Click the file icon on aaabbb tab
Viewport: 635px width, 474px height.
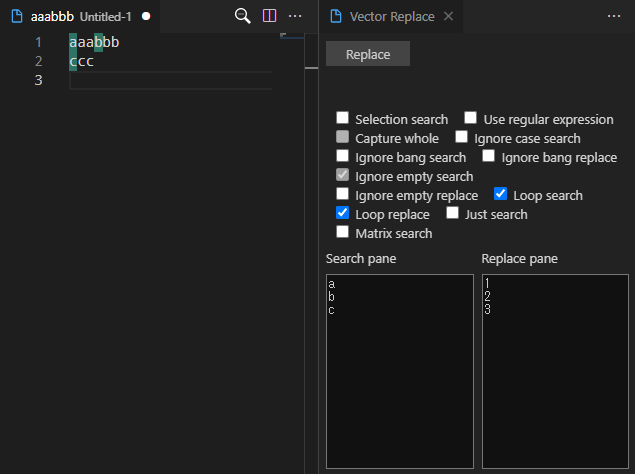click(x=17, y=17)
